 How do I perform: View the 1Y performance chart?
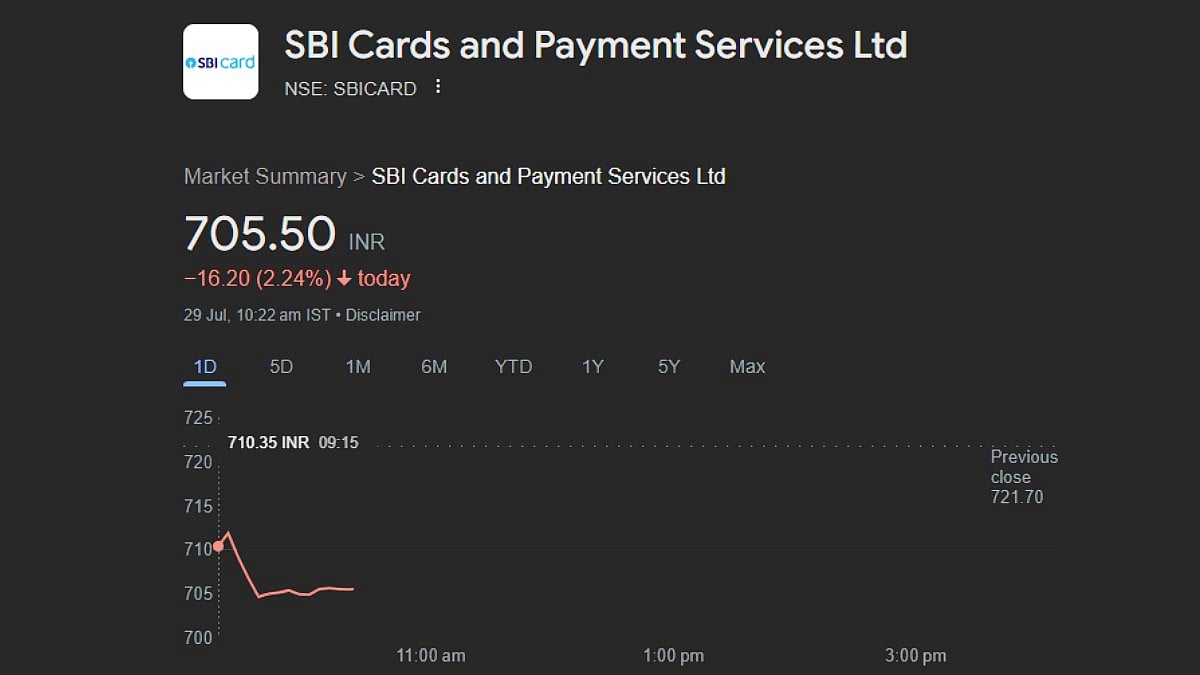pyautogui.click(x=592, y=366)
